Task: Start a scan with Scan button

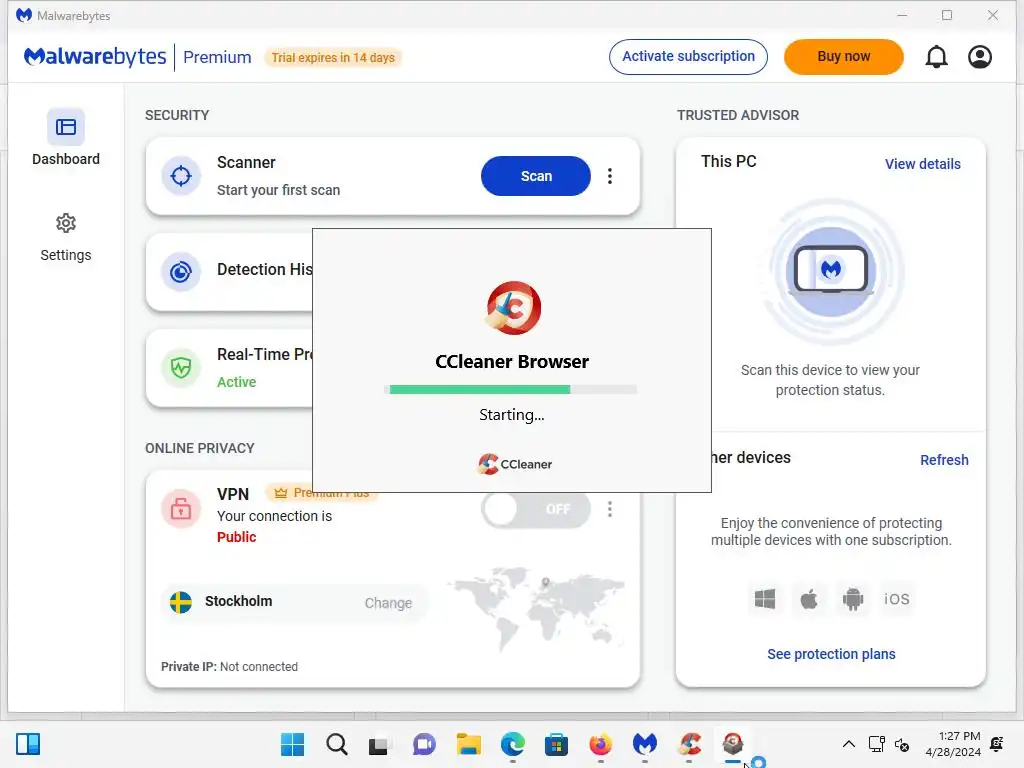Action: click(536, 176)
